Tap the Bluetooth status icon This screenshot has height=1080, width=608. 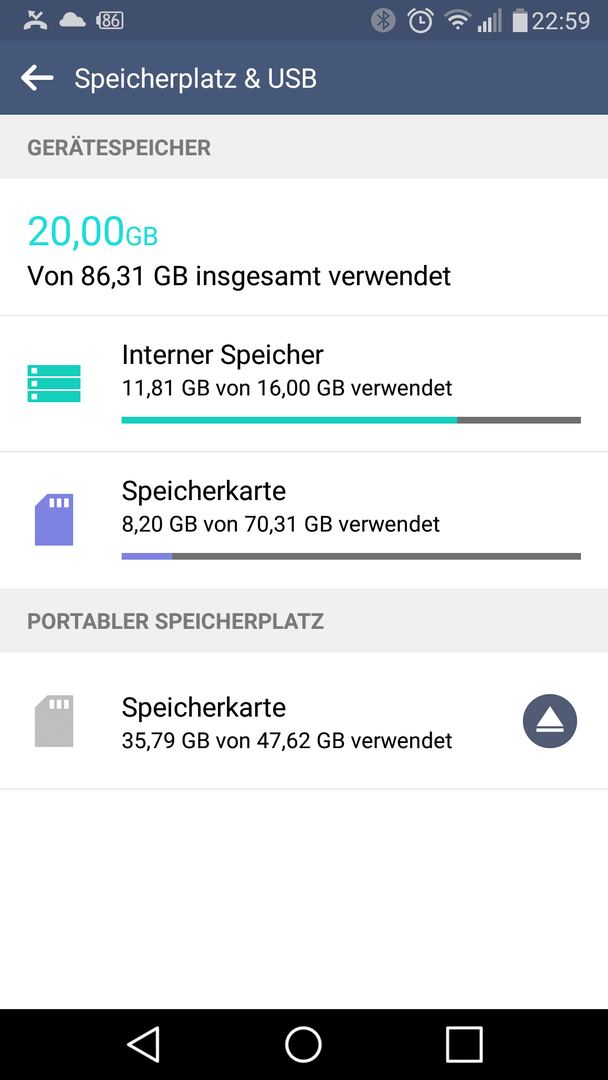(383, 20)
